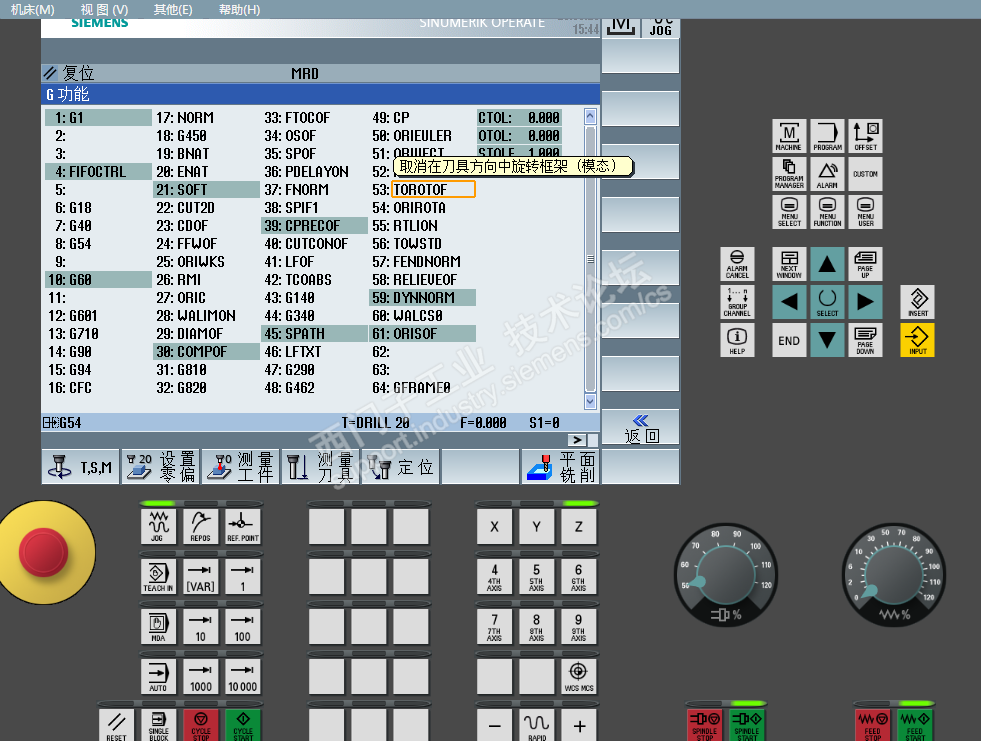Click the G function list scroll-down arrow
Image resolution: width=981 pixels, height=741 pixels.
tap(590, 401)
